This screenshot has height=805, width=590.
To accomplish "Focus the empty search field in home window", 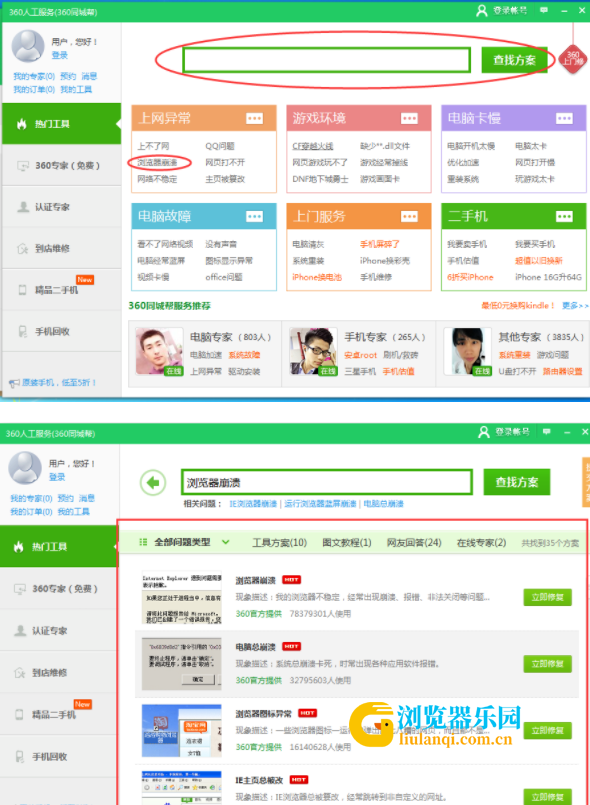I will click(x=327, y=60).
